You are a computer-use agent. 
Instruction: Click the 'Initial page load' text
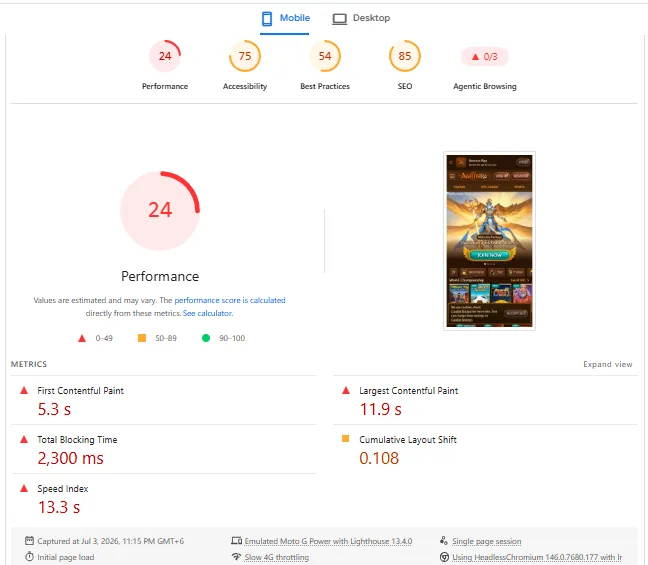click(x=66, y=557)
